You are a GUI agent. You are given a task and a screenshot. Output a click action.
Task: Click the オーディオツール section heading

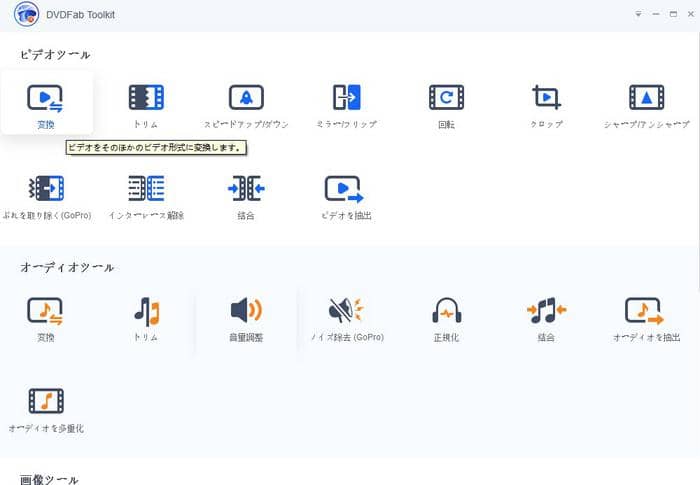click(67, 267)
